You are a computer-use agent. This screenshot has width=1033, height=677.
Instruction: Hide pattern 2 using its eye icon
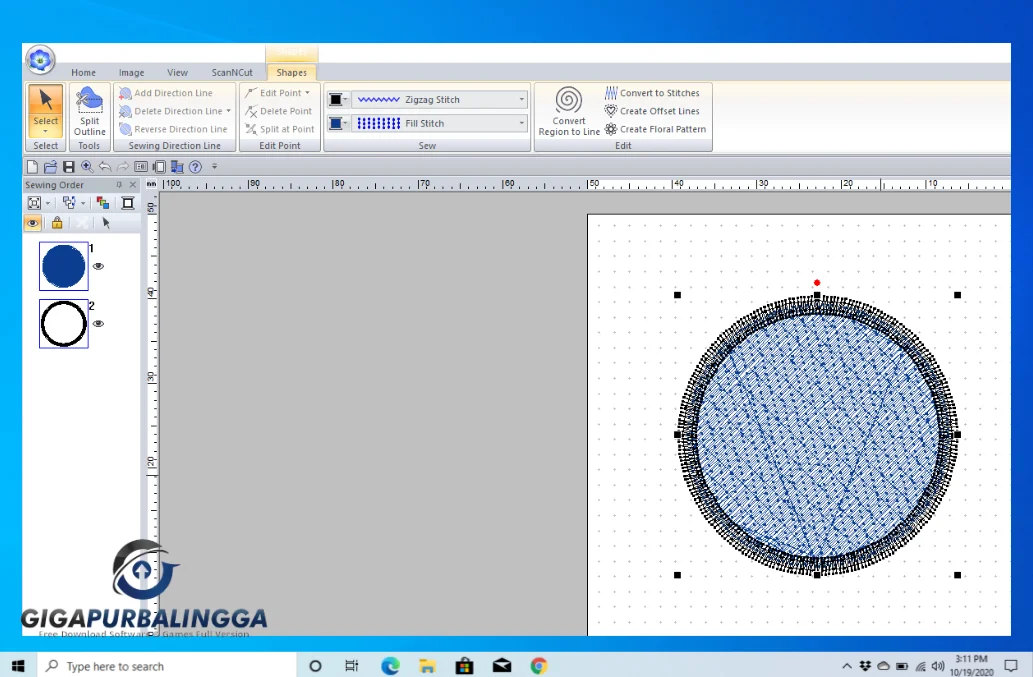tap(98, 323)
